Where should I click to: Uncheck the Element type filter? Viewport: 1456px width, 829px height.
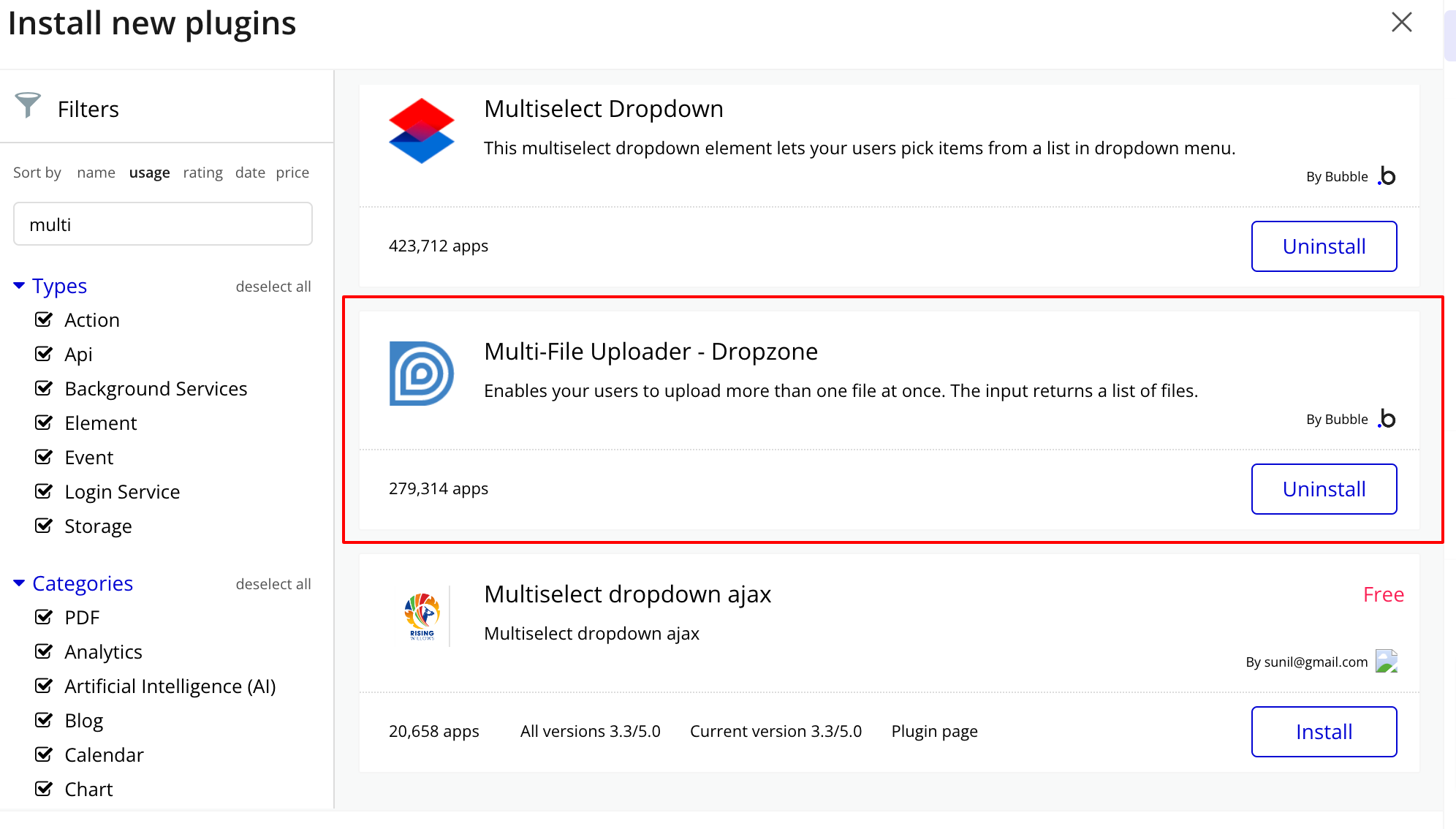(44, 423)
